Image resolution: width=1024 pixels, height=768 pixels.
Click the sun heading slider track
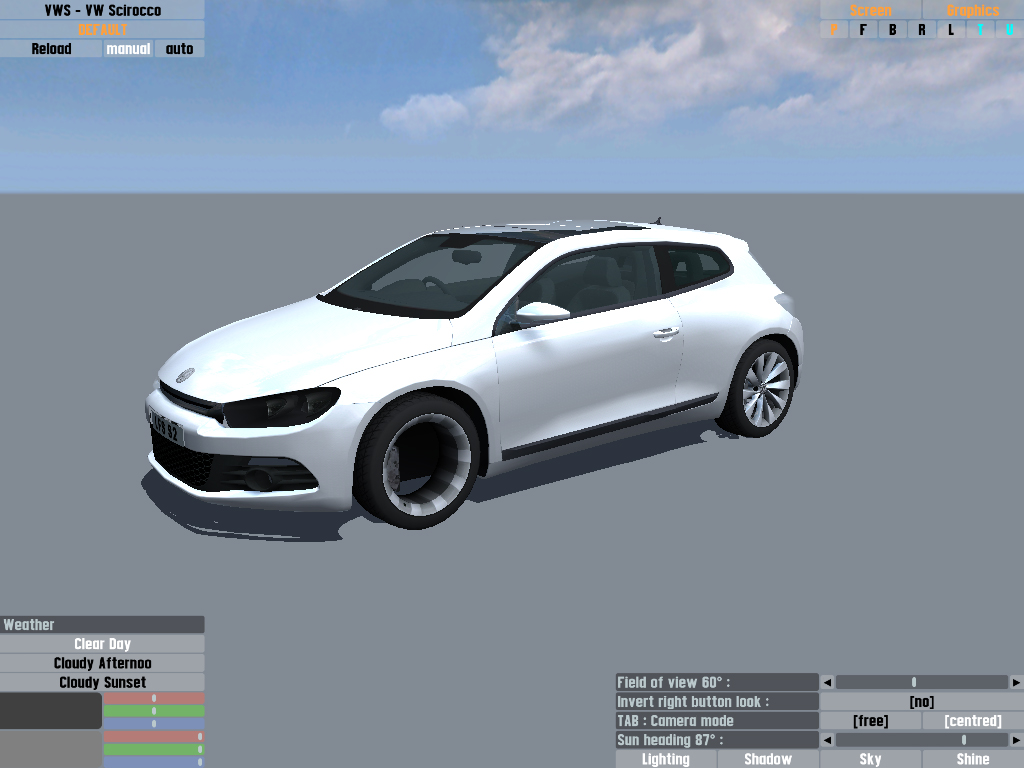click(921, 740)
